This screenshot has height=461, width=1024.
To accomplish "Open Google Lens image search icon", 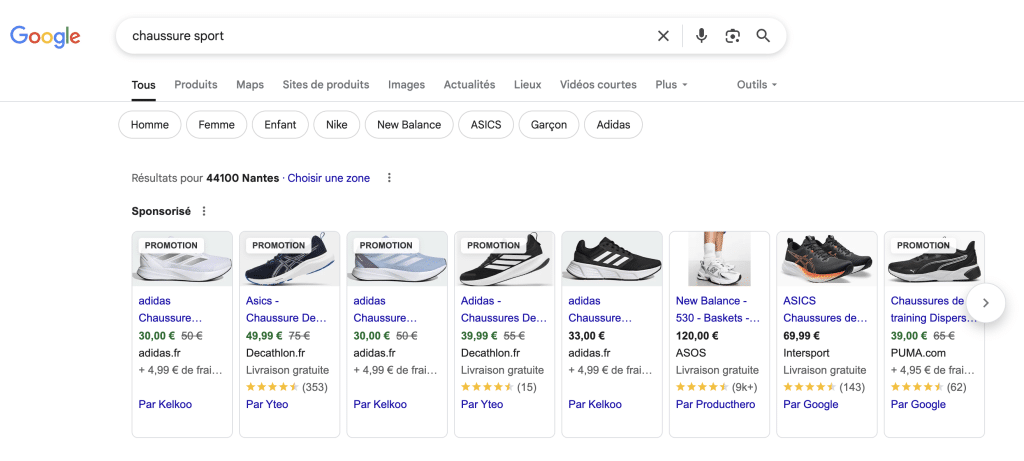I will 733,36.
